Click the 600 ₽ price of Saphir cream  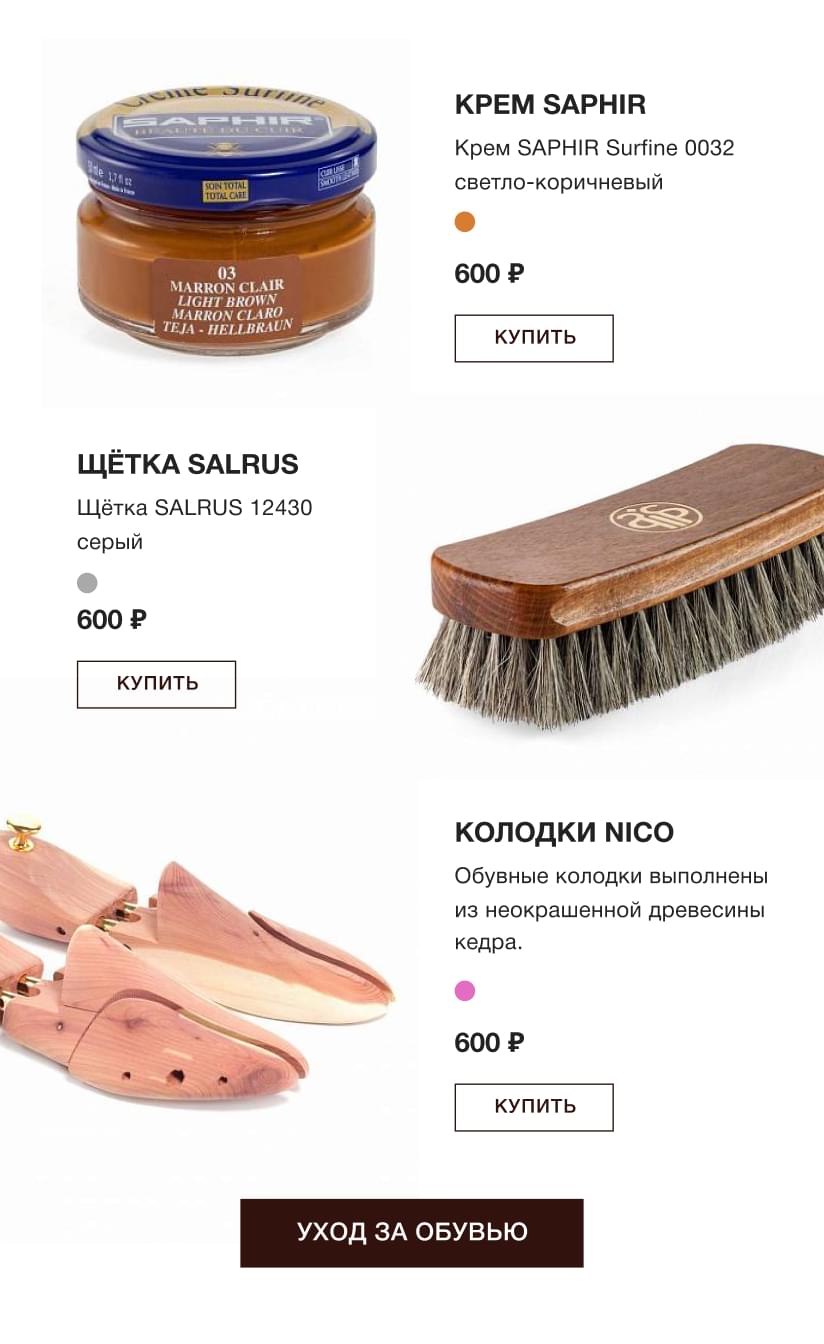[x=489, y=273]
